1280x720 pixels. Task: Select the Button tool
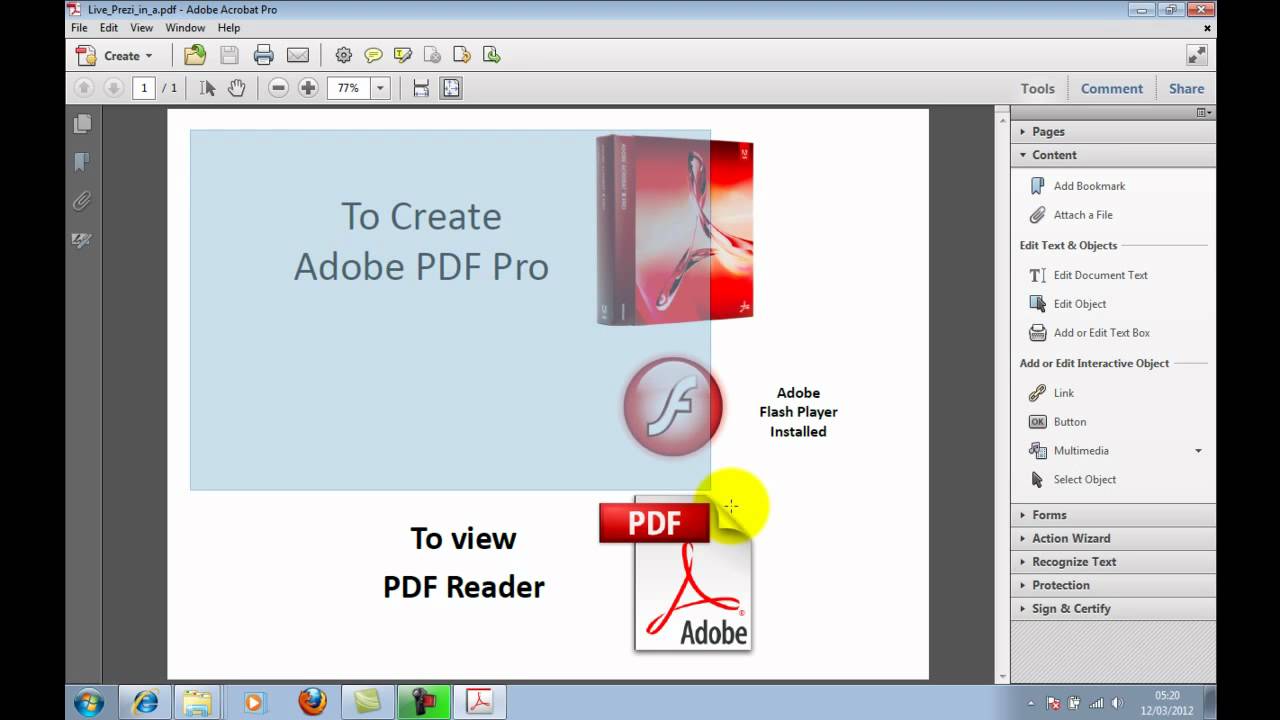(1057, 422)
